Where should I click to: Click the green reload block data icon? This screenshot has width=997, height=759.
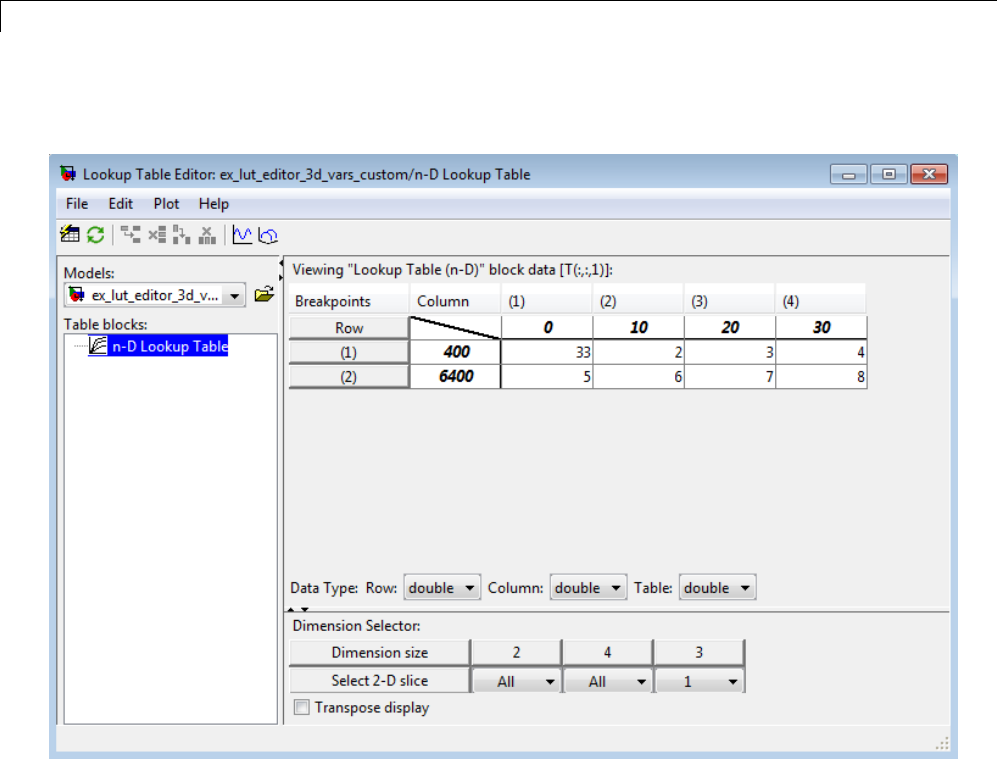click(96, 235)
